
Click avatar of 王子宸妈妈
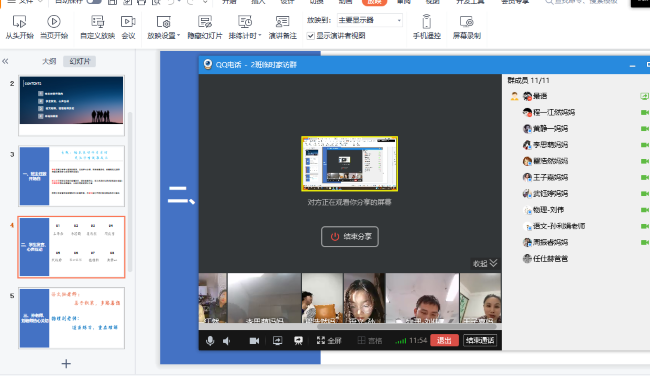pos(527,177)
